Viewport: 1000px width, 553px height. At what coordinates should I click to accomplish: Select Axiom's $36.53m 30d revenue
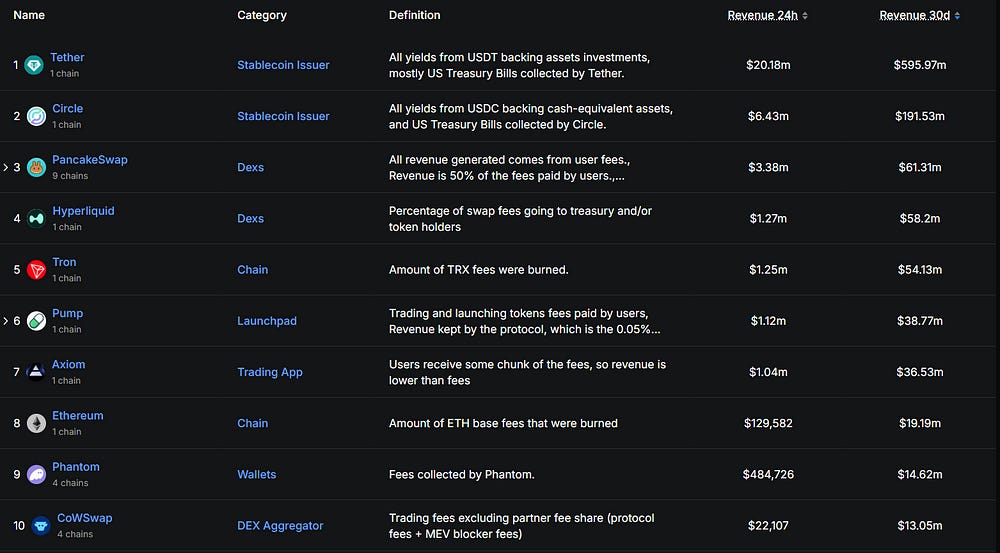coord(920,372)
